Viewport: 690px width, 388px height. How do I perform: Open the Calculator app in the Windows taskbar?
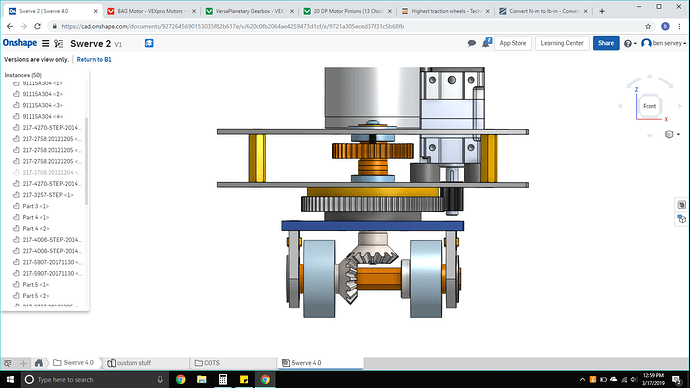pos(223,379)
